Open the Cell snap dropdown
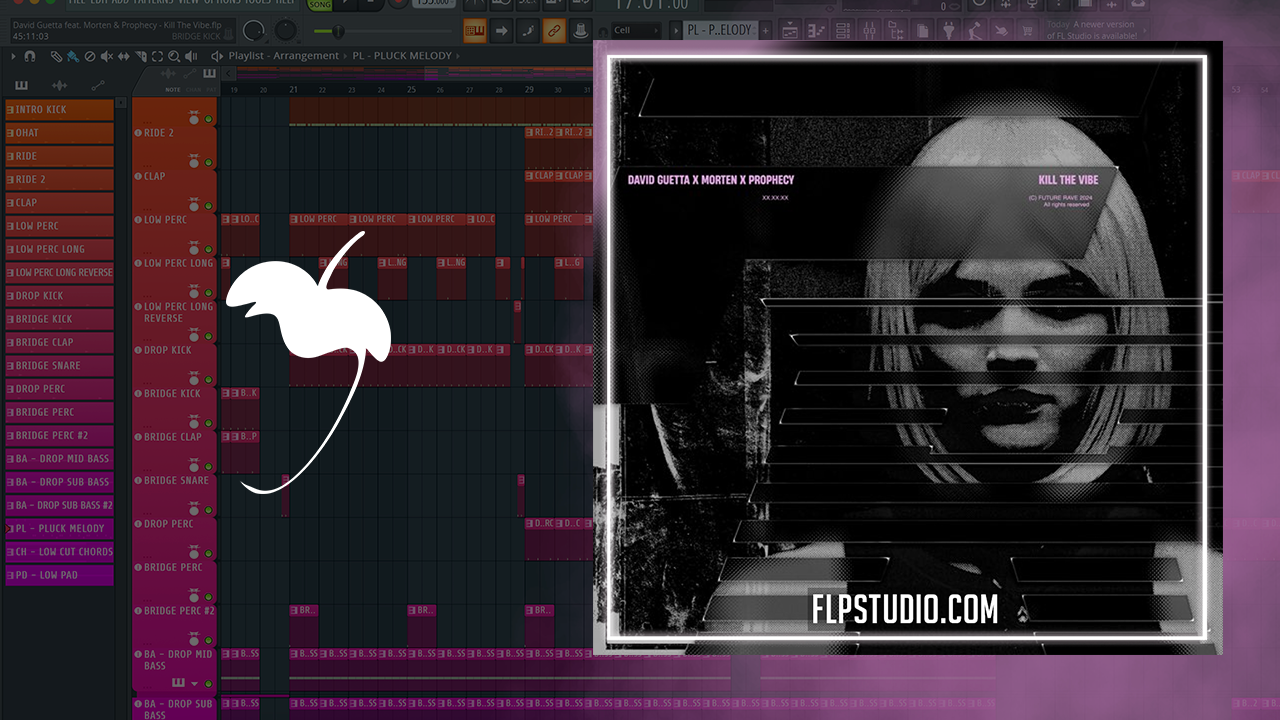1280x720 pixels. click(x=635, y=30)
